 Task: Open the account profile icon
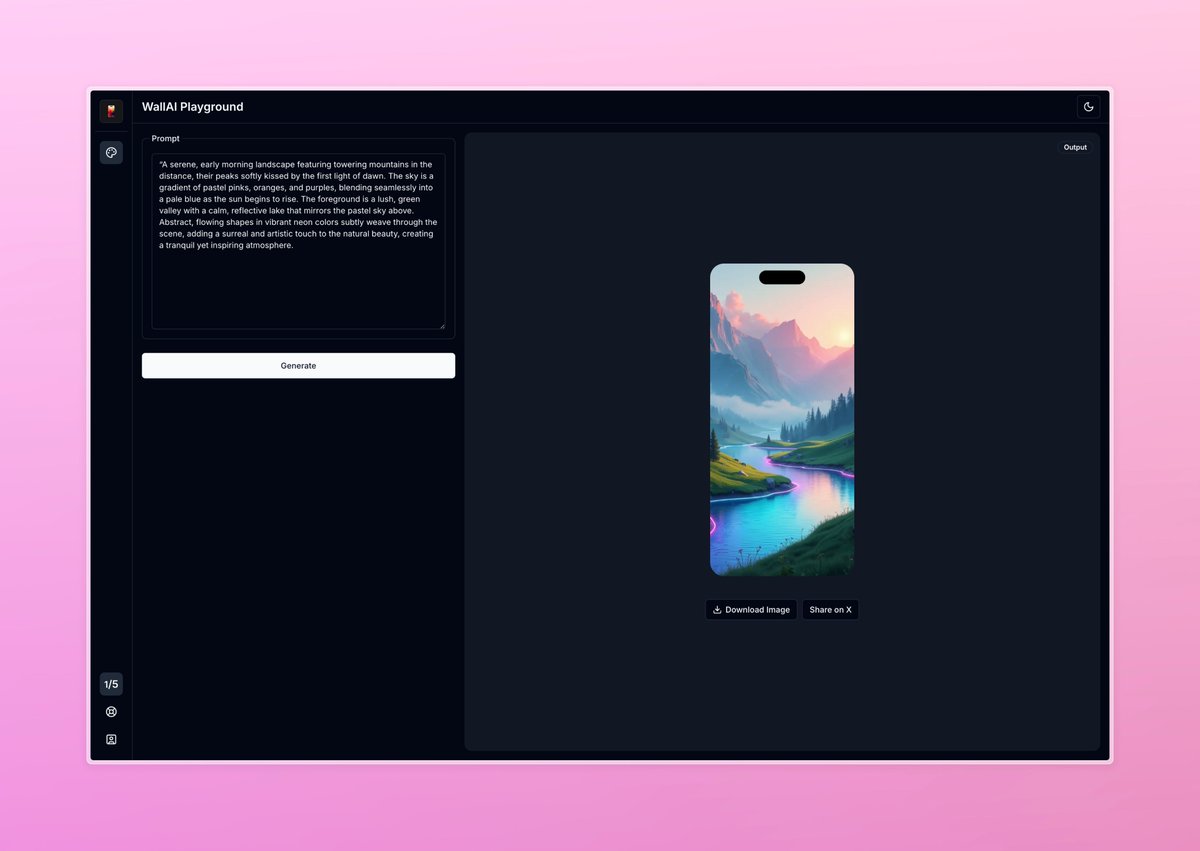point(111,740)
